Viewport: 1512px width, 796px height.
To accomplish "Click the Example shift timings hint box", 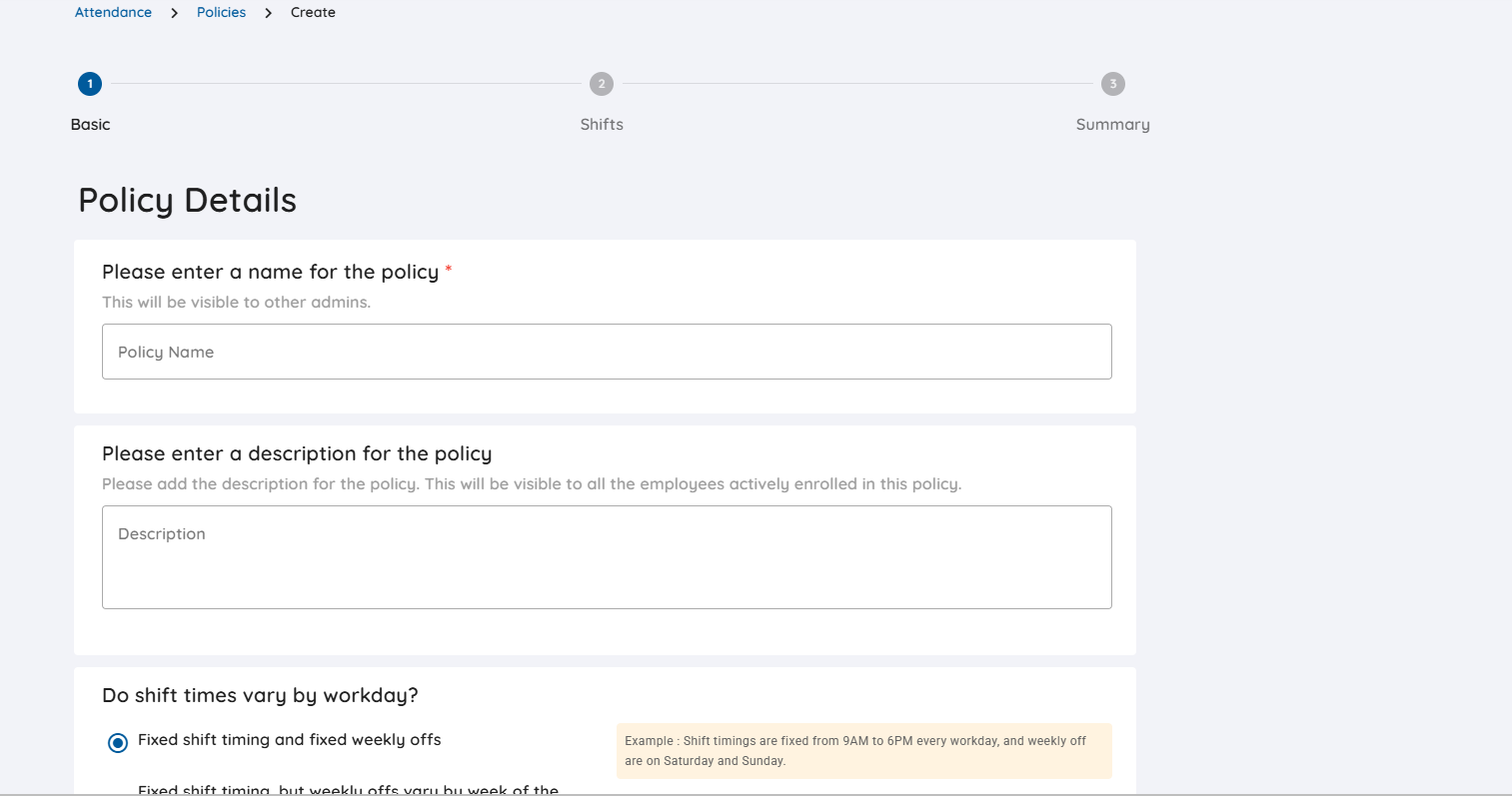I will (863, 751).
